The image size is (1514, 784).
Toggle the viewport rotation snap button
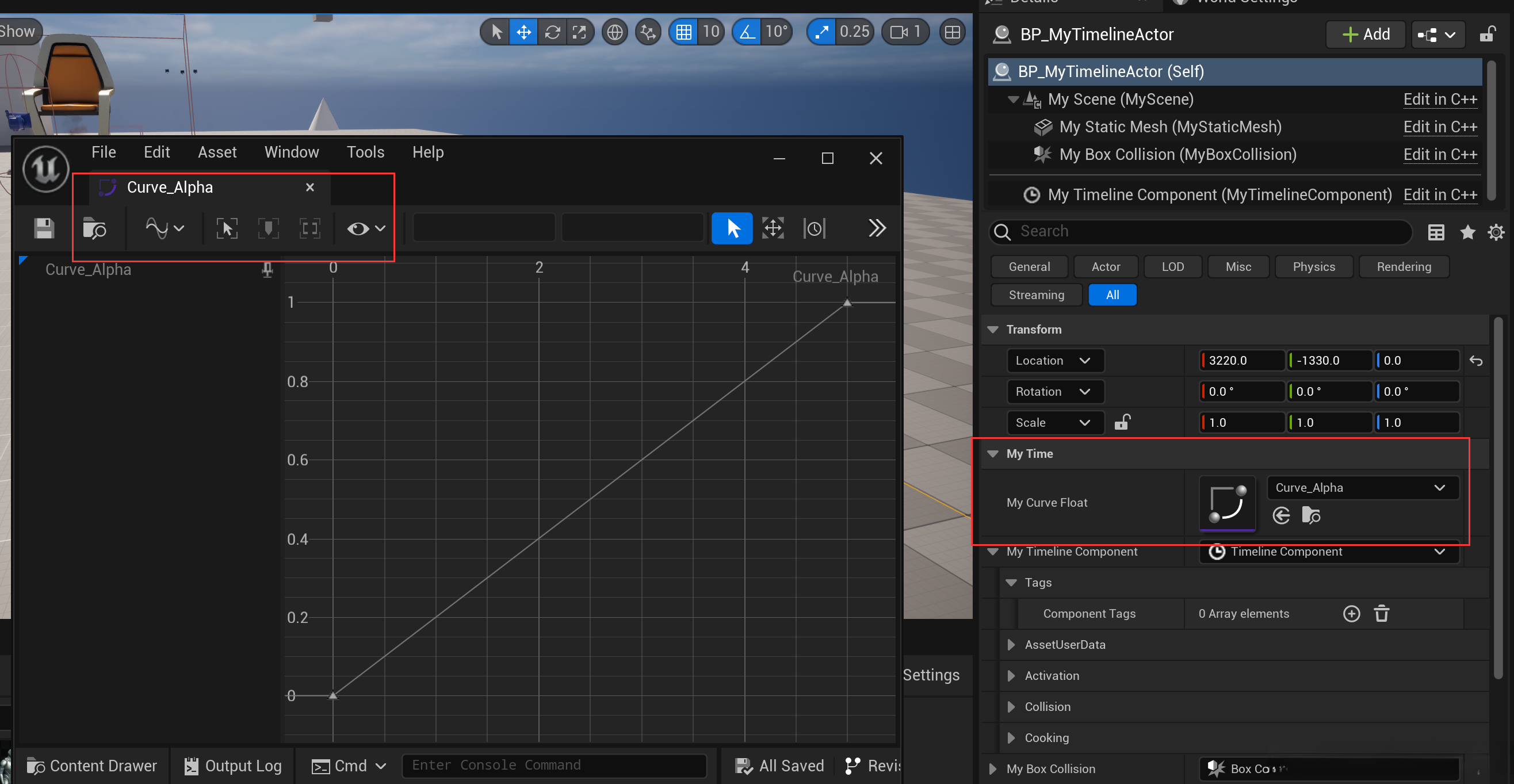tap(747, 31)
